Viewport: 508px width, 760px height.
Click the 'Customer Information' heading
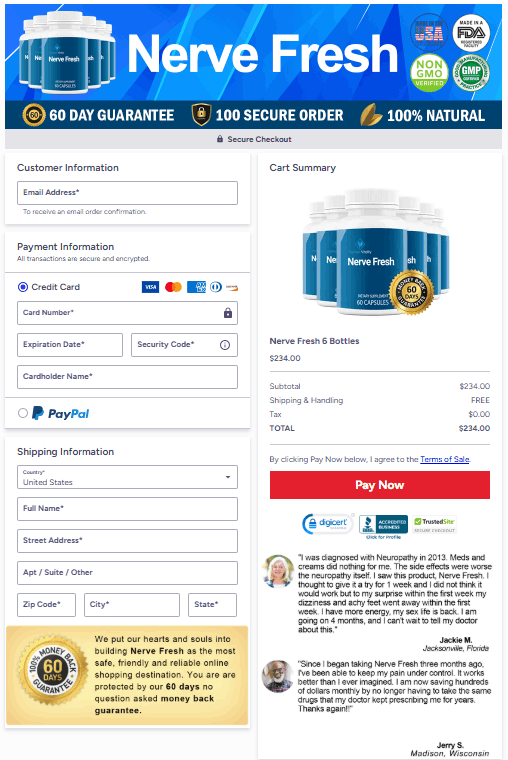coord(68,168)
